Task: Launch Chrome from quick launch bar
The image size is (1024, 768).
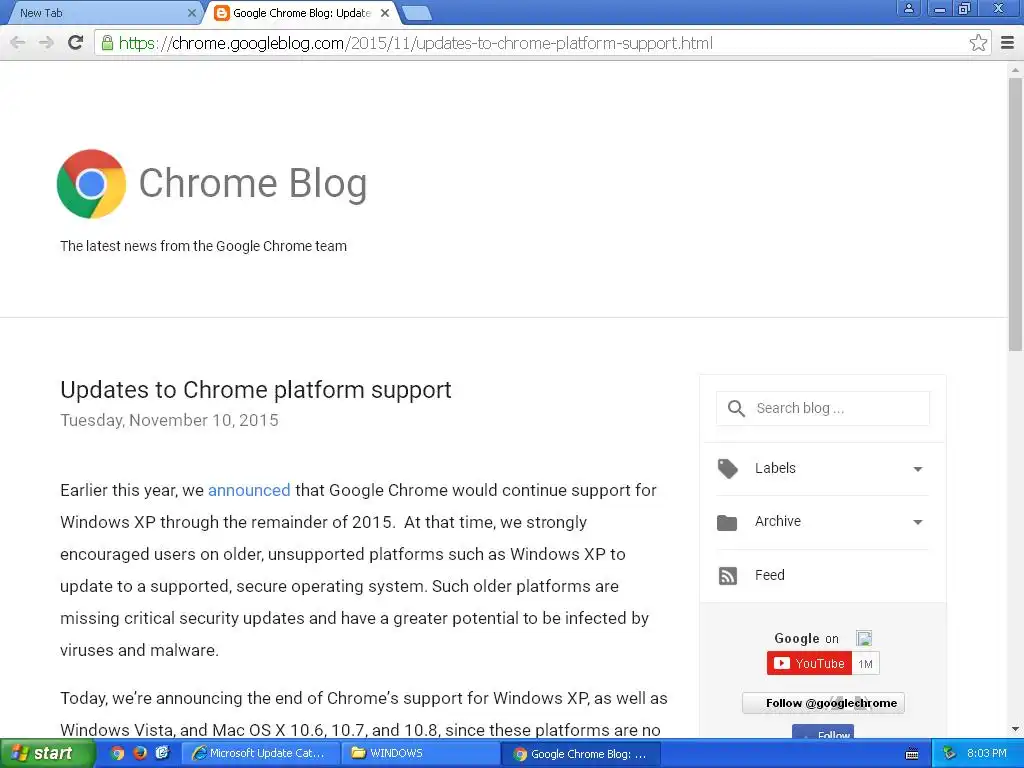Action: 117,753
